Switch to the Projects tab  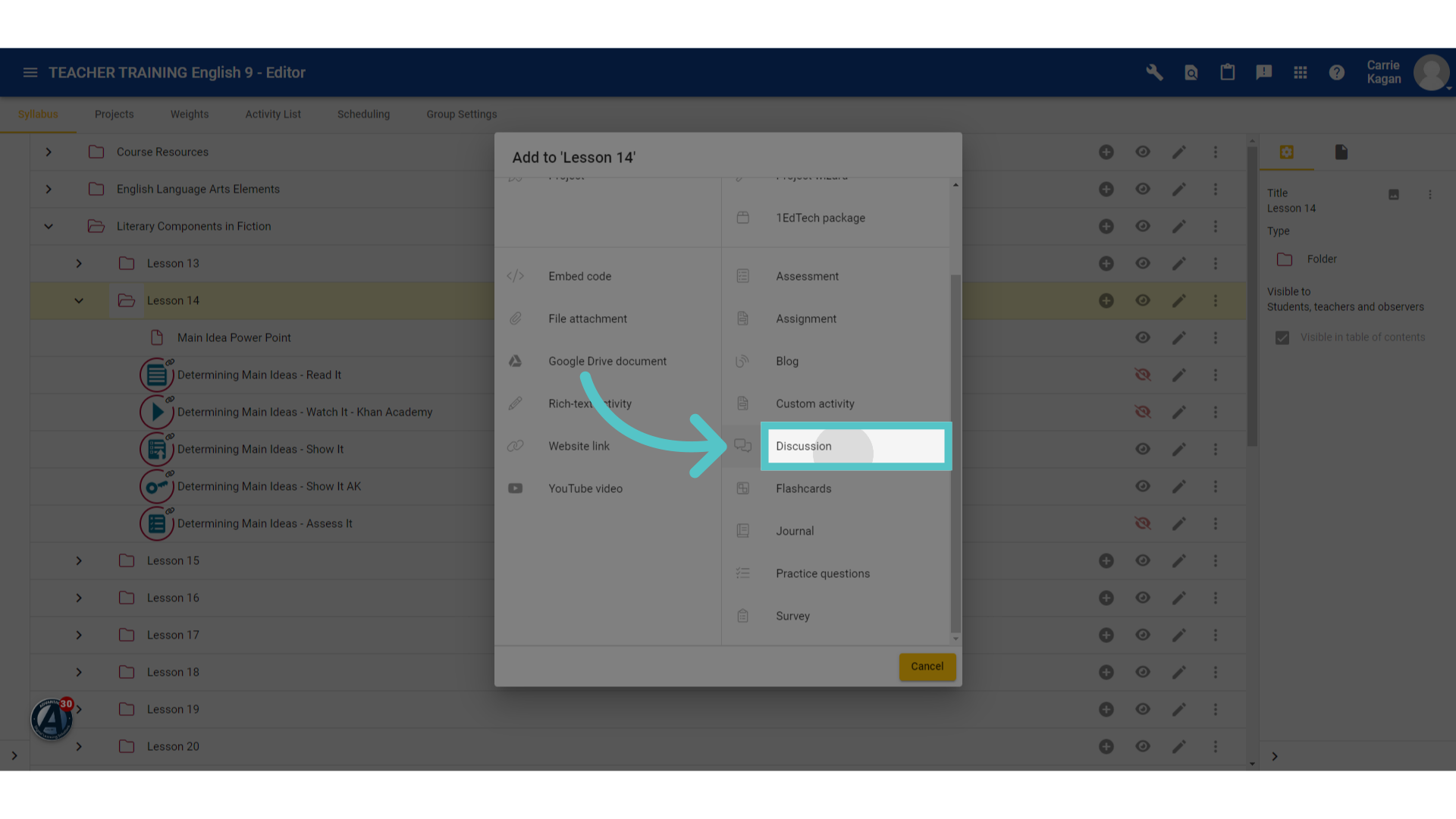(114, 114)
